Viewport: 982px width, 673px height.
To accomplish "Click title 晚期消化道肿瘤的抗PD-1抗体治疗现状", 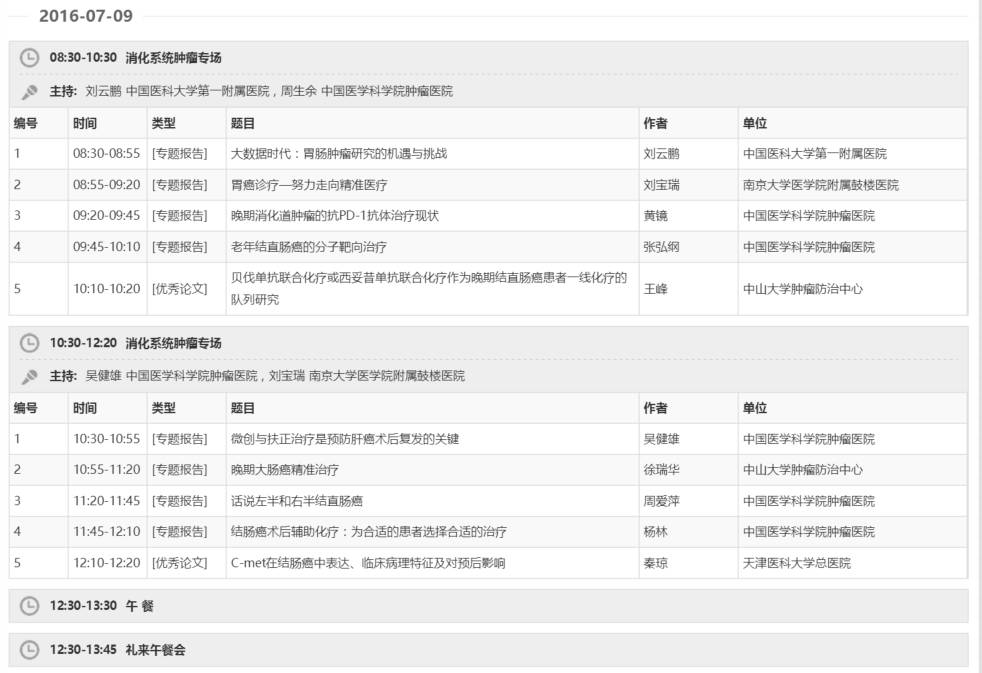I will [334, 215].
